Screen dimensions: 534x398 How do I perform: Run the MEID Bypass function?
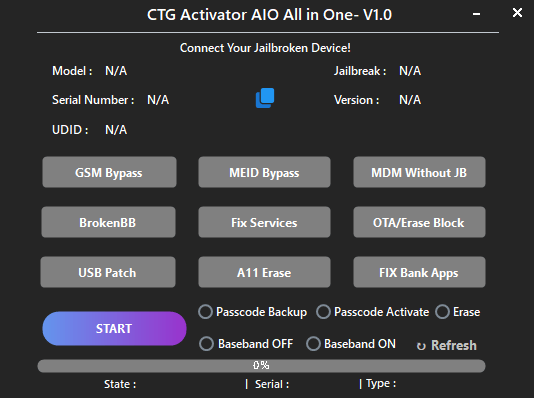click(264, 172)
